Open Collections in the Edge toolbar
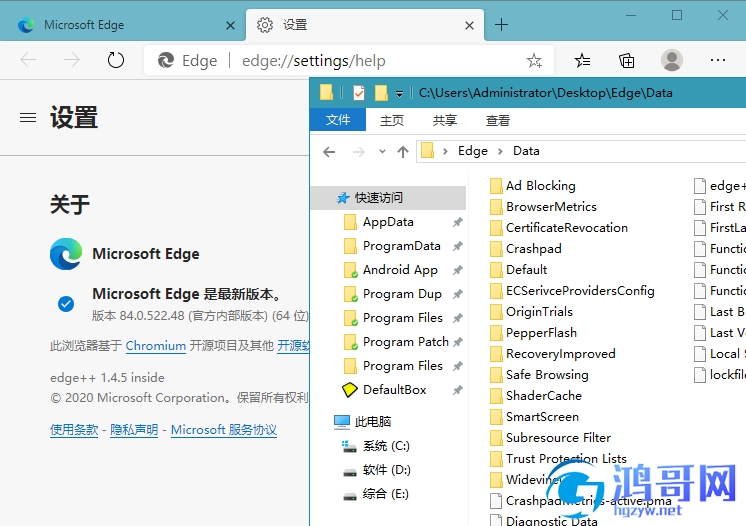746x526 pixels. point(627,60)
